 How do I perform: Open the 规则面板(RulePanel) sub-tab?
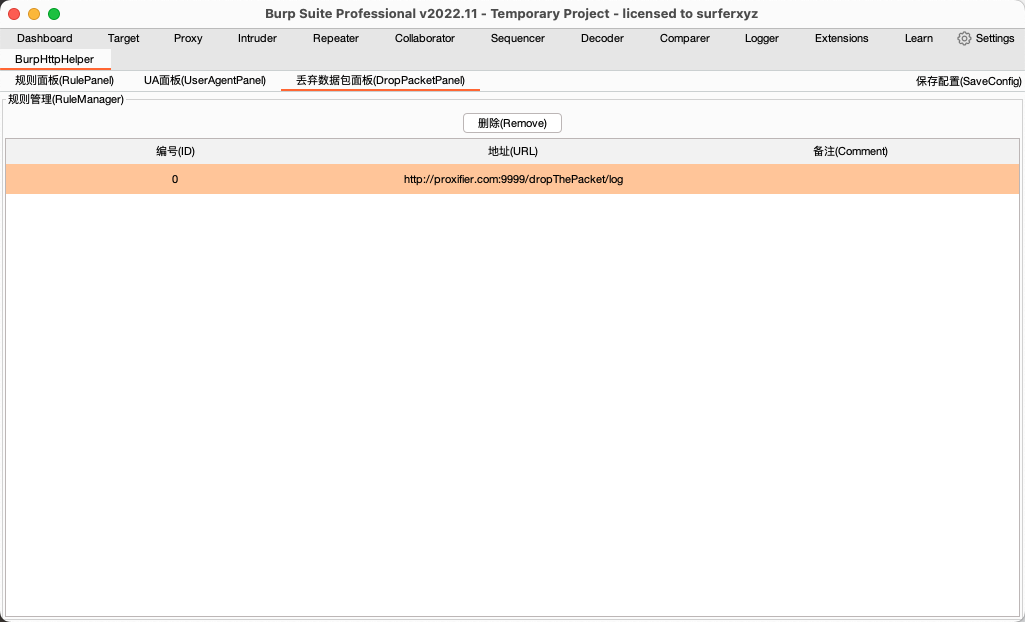coord(65,81)
